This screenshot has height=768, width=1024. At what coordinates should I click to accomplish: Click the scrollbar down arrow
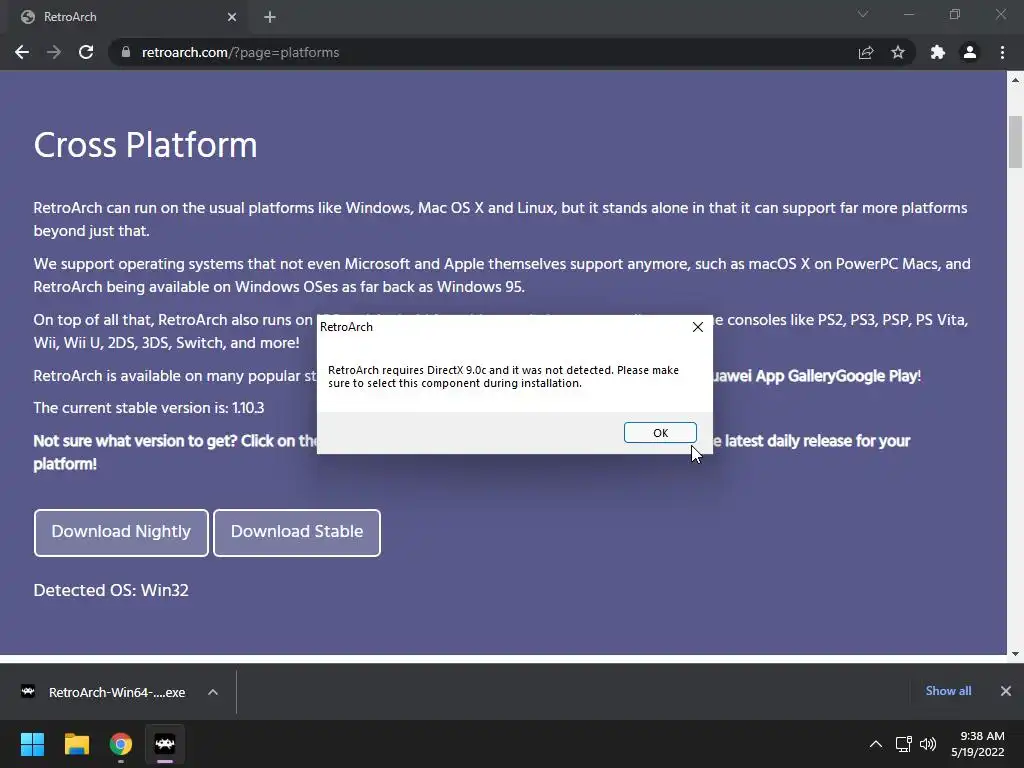1015,653
